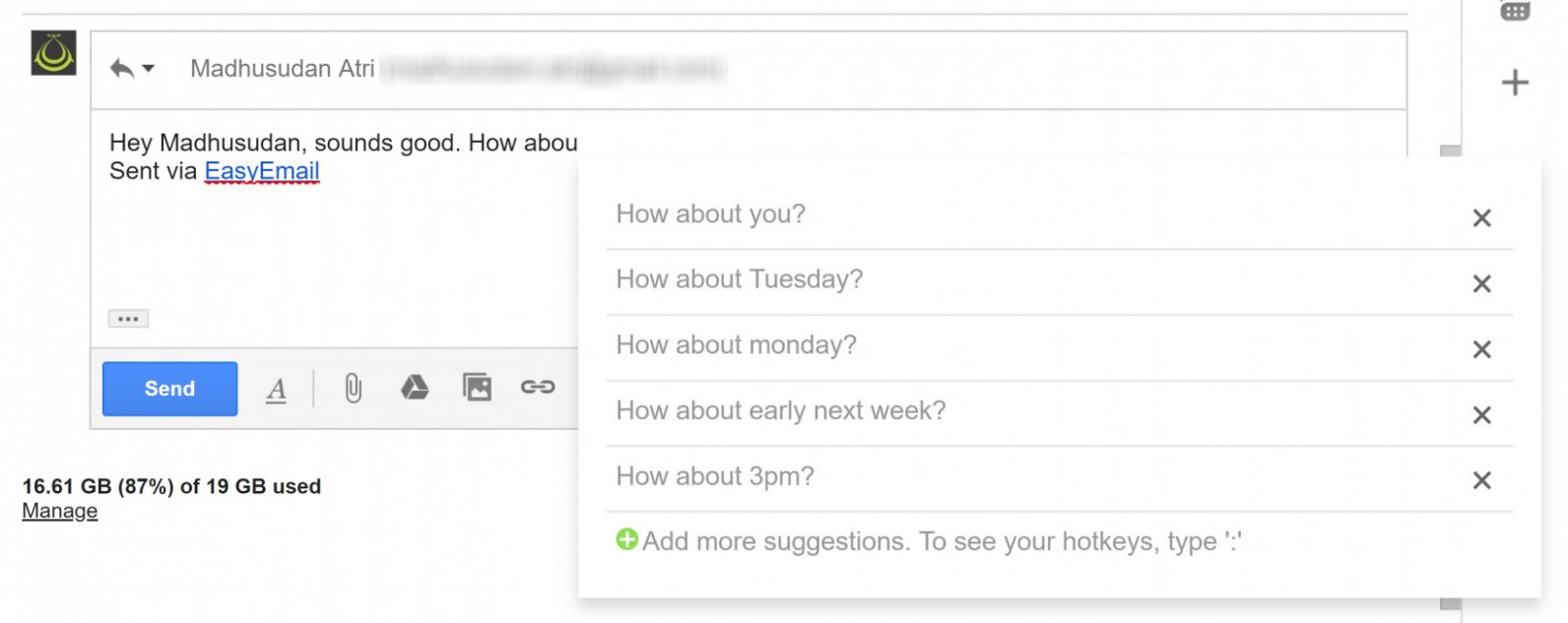Select the 'How about Tuesday?' suggestion
Image resolution: width=1568 pixels, height=623 pixels.
click(x=738, y=280)
